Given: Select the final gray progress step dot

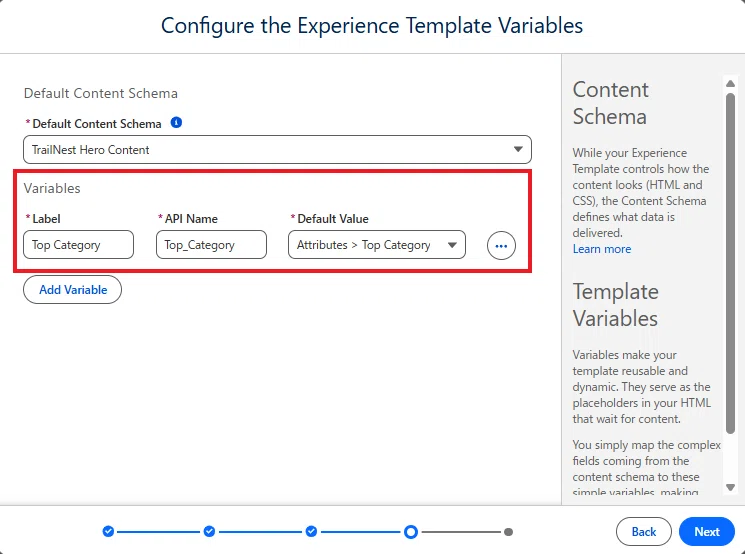Looking at the screenshot, I should tap(508, 532).
